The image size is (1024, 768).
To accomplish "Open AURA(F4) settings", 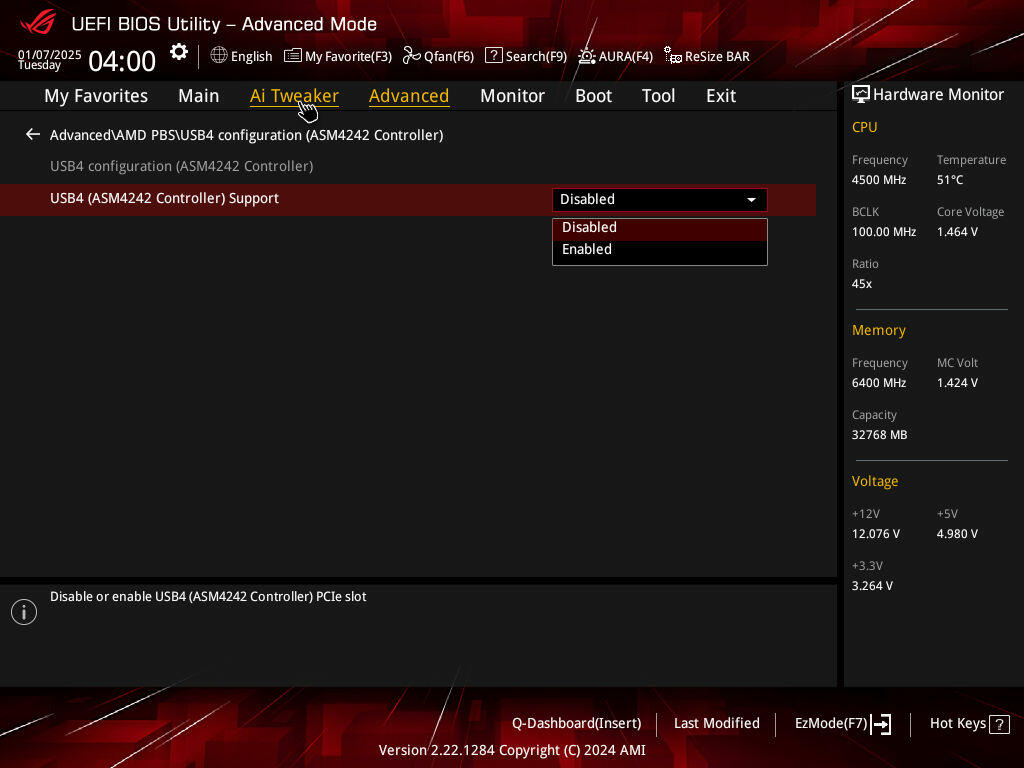I will tap(626, 57).
